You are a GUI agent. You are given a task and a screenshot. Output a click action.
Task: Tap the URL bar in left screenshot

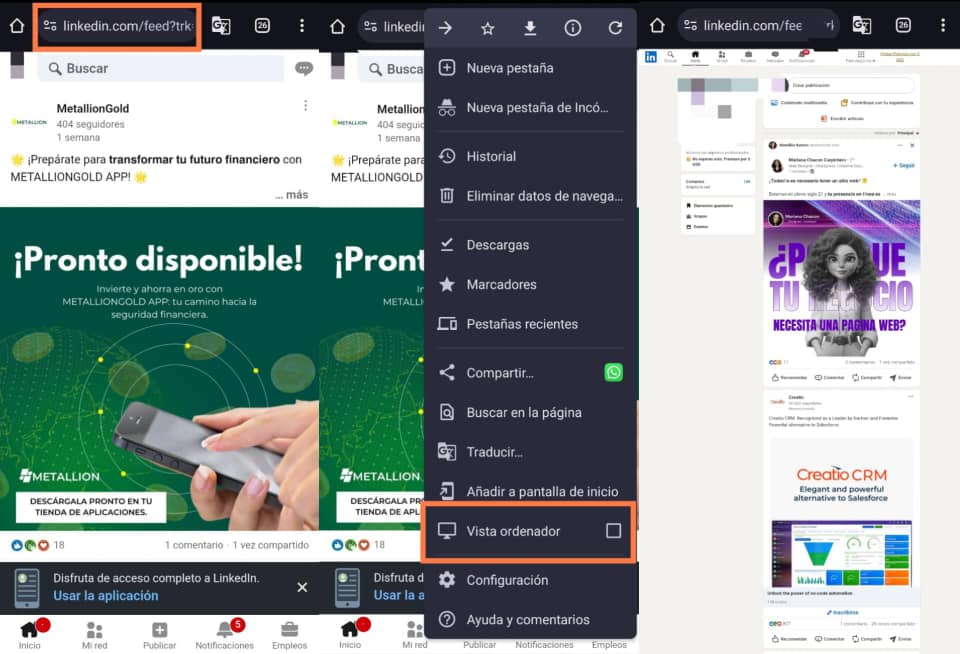(119, 26)
